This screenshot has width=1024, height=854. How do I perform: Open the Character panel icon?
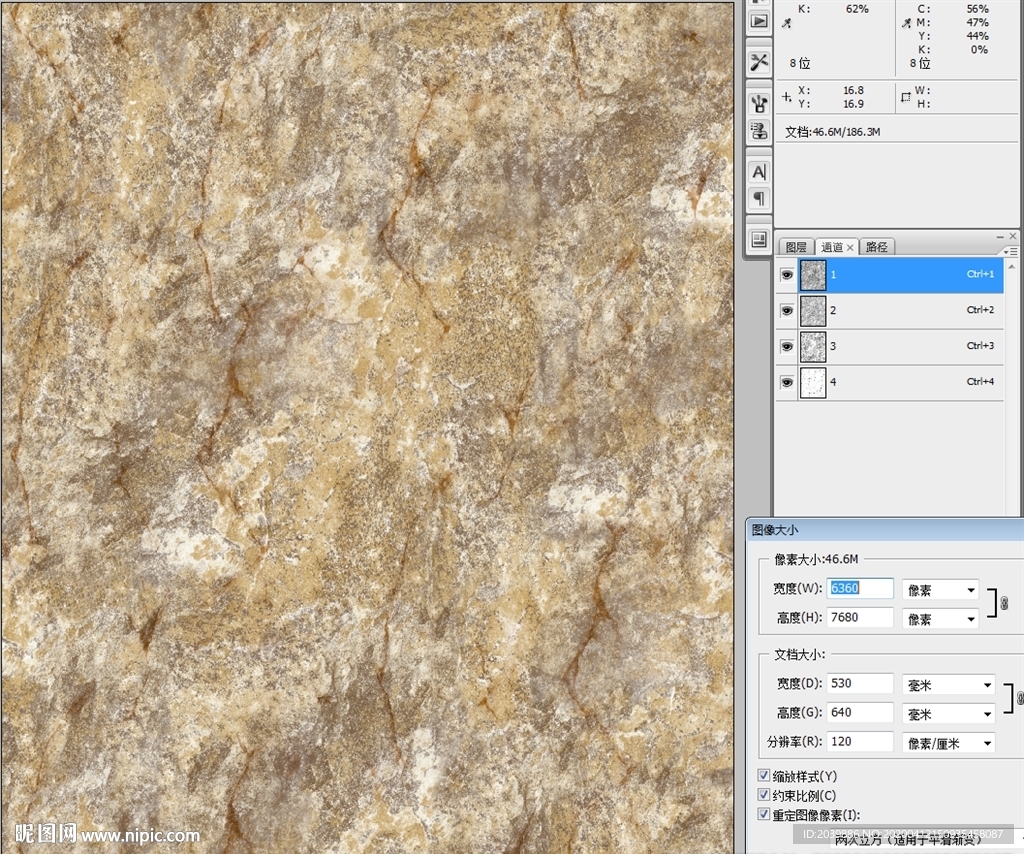point(759,172)
